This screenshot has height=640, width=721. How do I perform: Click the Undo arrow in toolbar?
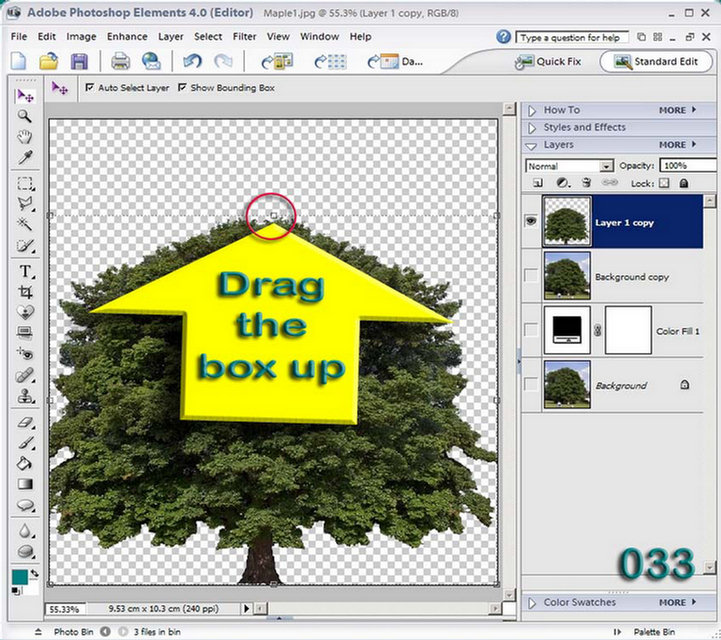coord(192,61)
